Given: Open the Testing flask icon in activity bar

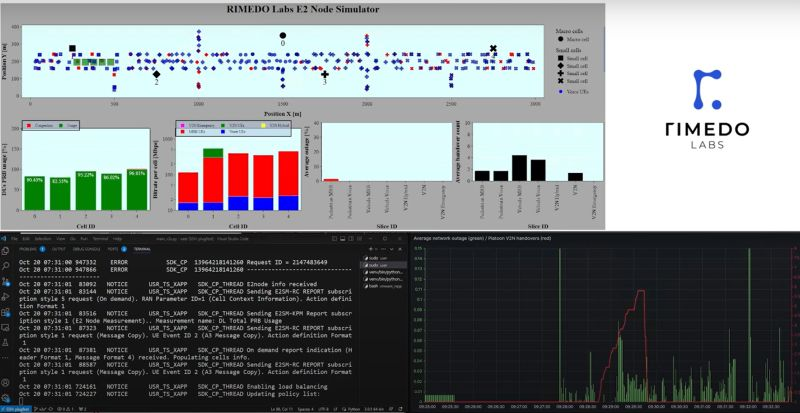Looking at the screenshot, I should (x=5, y=343).
